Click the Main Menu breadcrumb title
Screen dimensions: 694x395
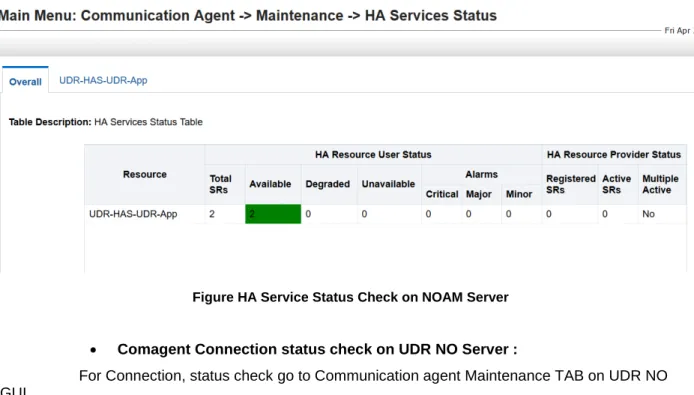[248, 15]
